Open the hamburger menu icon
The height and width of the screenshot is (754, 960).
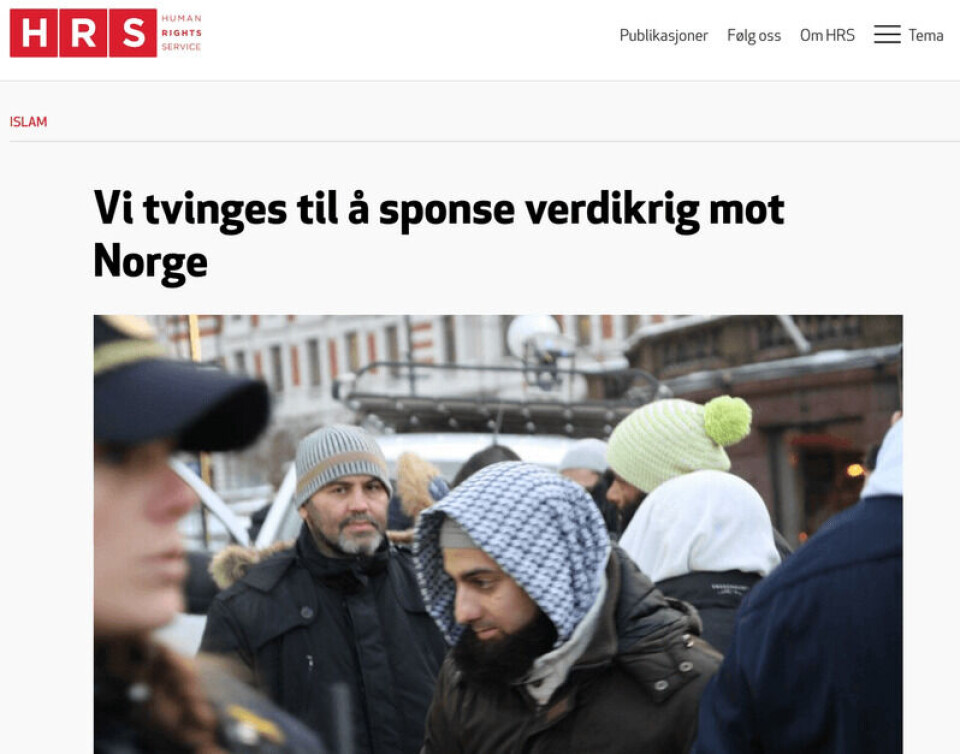click(x=887, y=35)
